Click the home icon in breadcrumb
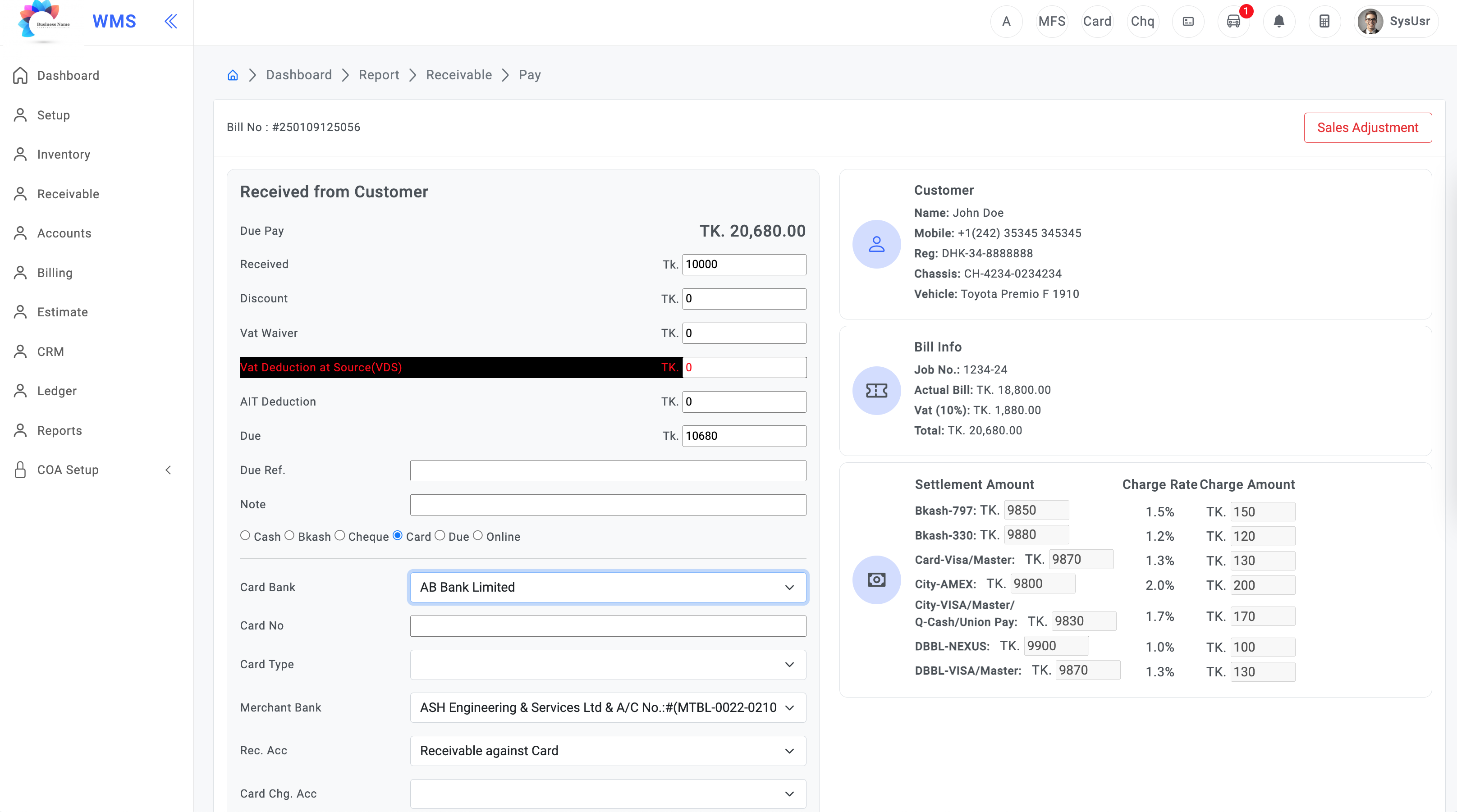Screen dimensions: 1457x812 point(233,75)
